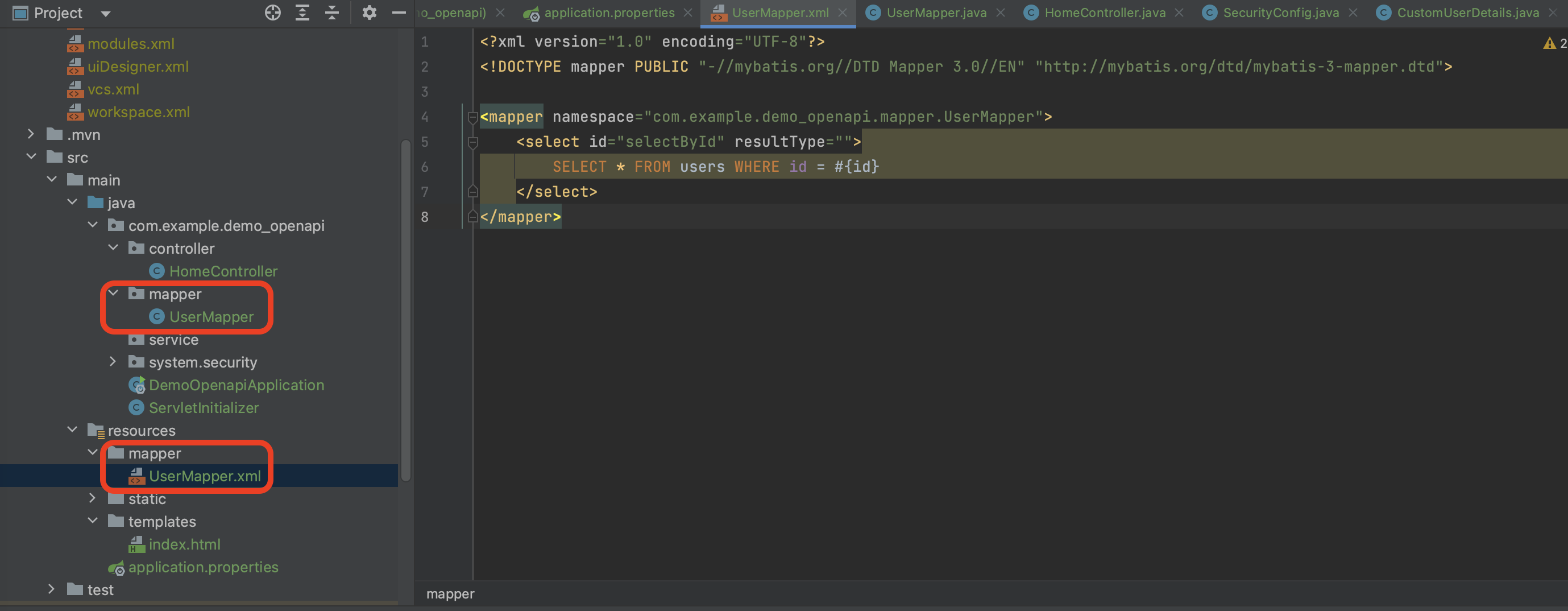Open the Project view dropdown
Viewport: 1568px width, 611px height.
click(x=105, y=14)
